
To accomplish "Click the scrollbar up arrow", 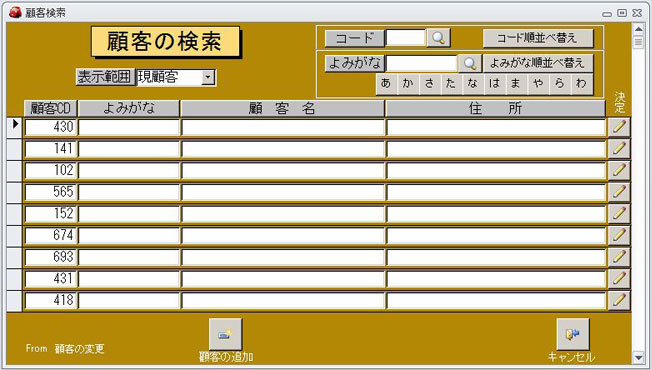I will point(638,29).
